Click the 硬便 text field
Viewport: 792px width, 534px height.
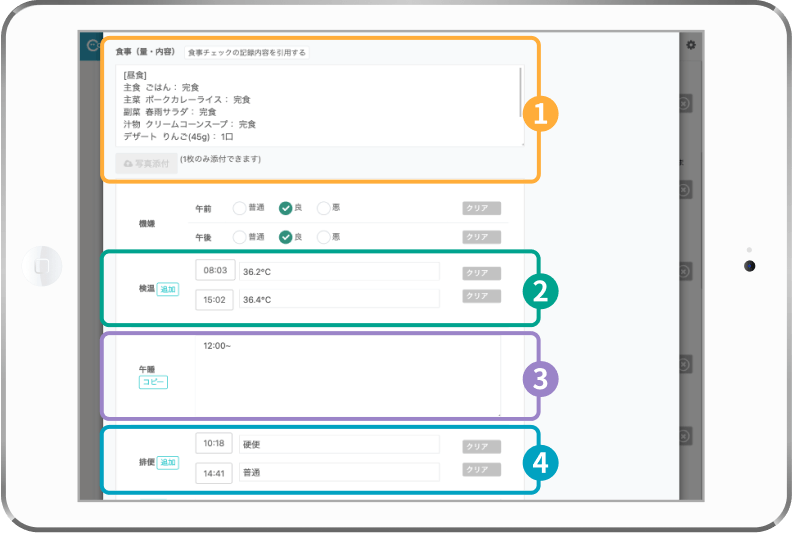[339, 444]
